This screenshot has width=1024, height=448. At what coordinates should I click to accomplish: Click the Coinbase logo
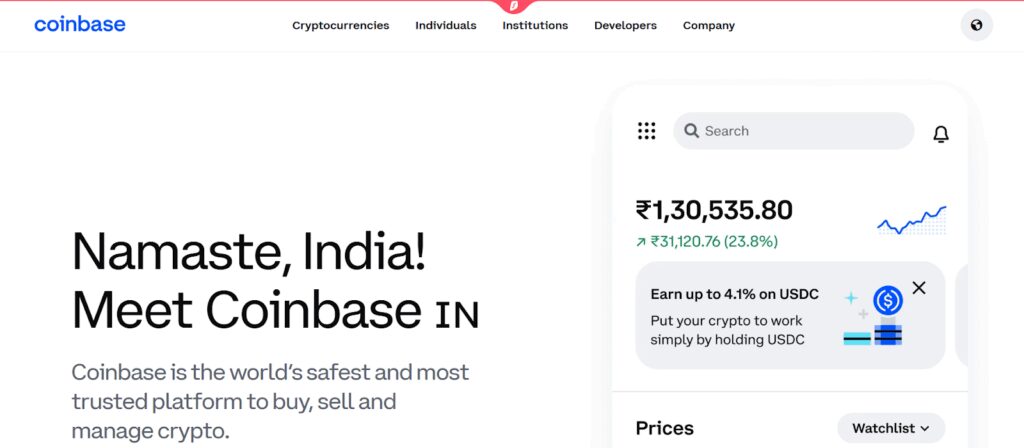tap(80, 25)
